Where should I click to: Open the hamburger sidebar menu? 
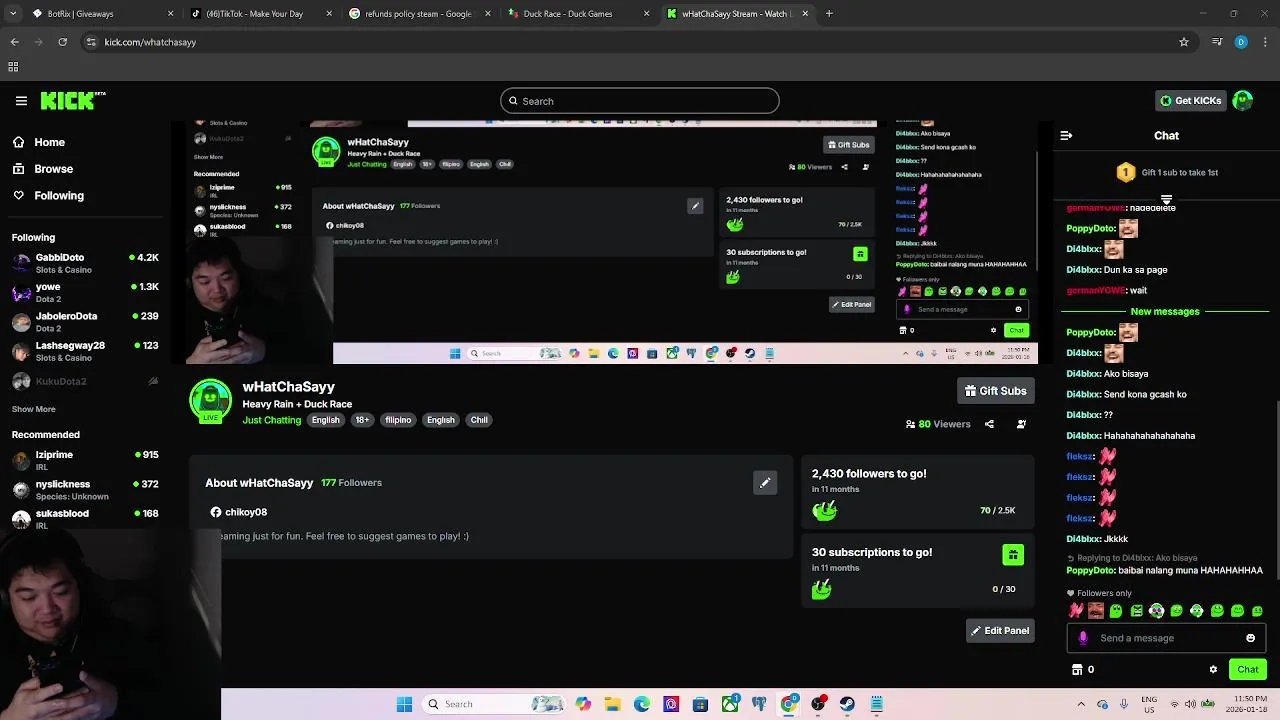coord(21,101)
